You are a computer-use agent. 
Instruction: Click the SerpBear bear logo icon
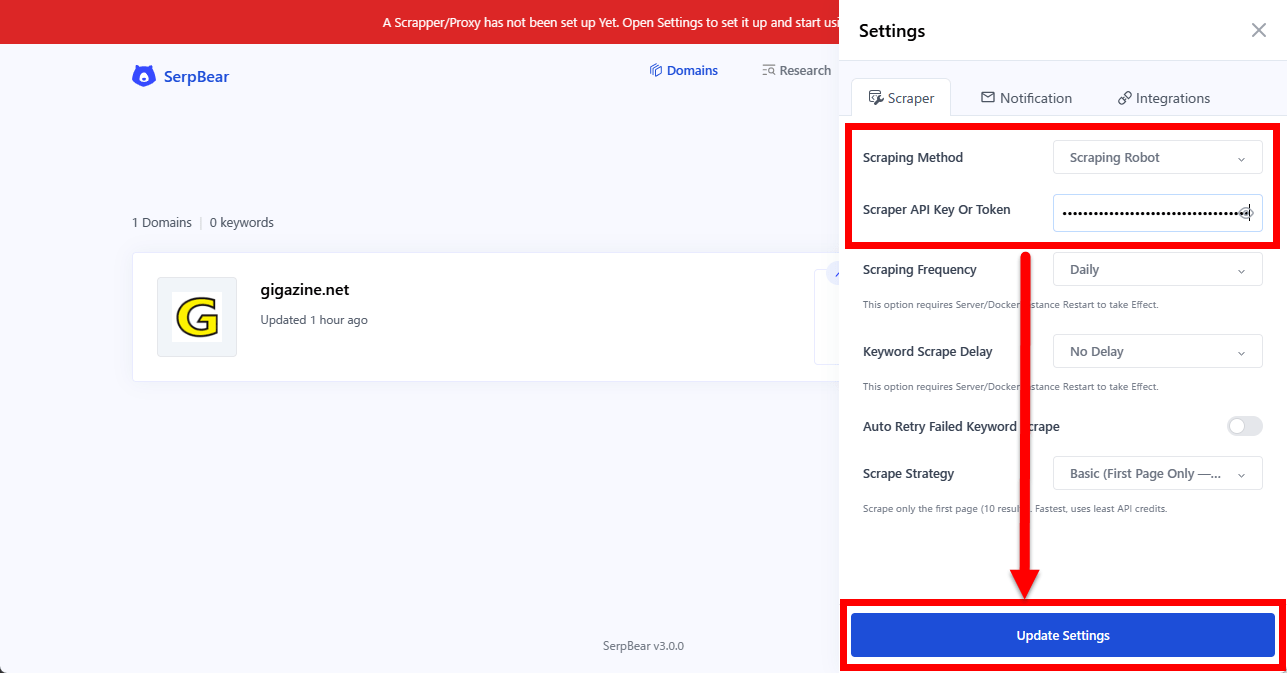[144, 76]
